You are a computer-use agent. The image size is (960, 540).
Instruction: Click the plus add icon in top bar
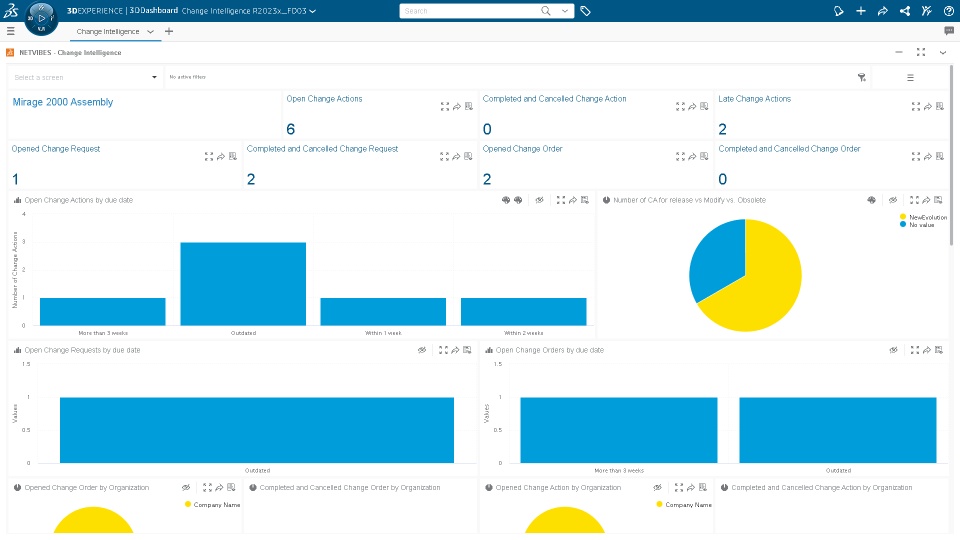[x=861, y=11]
